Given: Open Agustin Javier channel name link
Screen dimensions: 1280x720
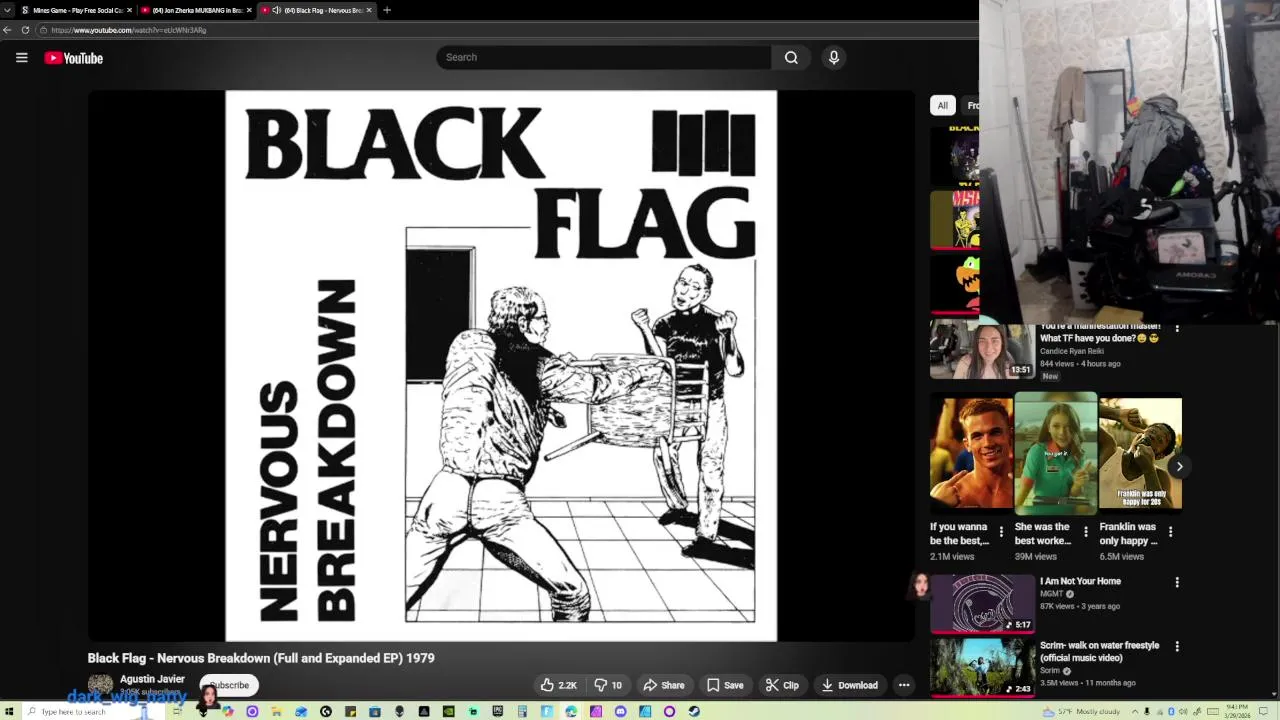Looking at the screenshot, I should pos(152,679).
